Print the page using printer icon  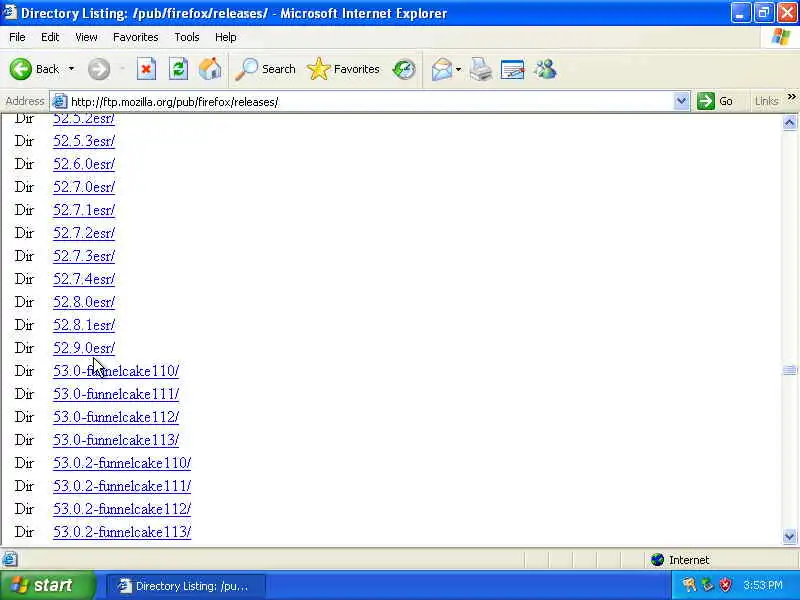coord(481,69)
